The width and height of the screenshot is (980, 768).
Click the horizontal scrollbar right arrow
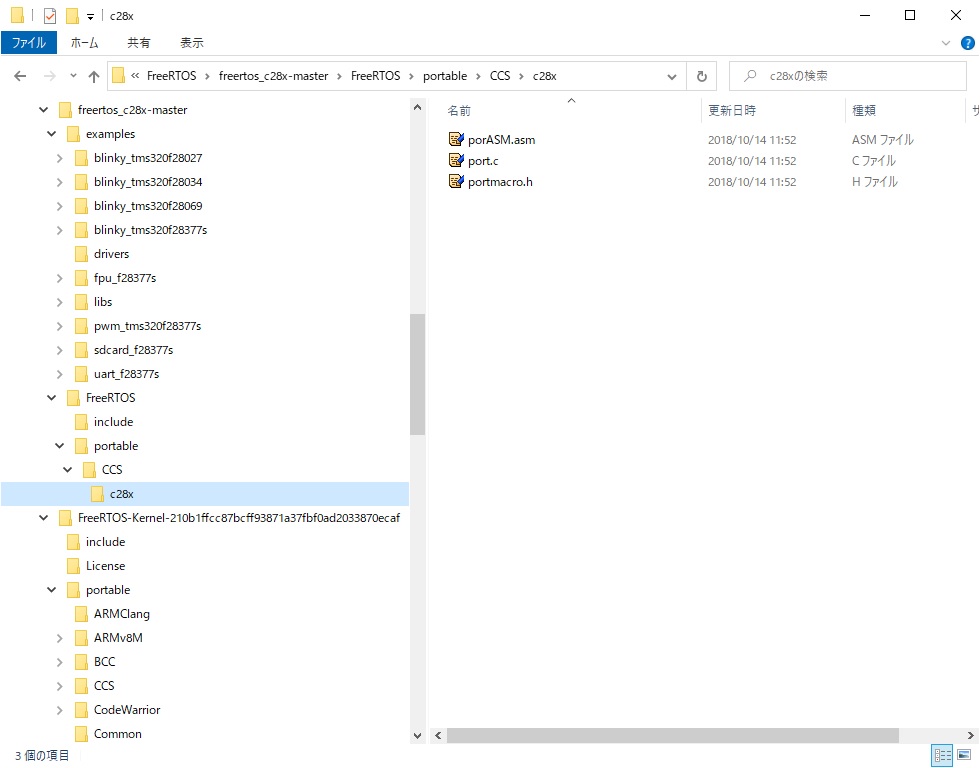pos(971,736)
